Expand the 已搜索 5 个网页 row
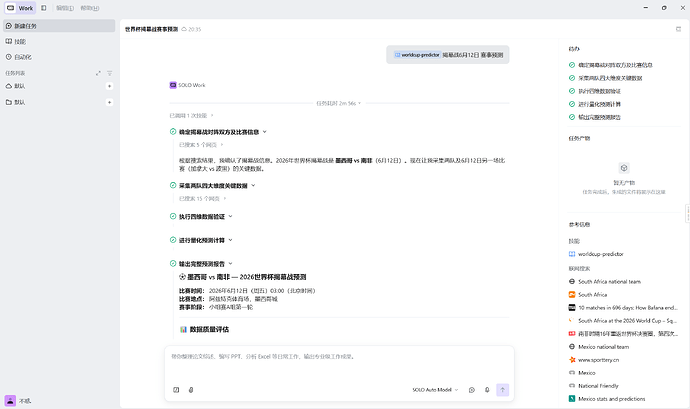 coord(201,145)
